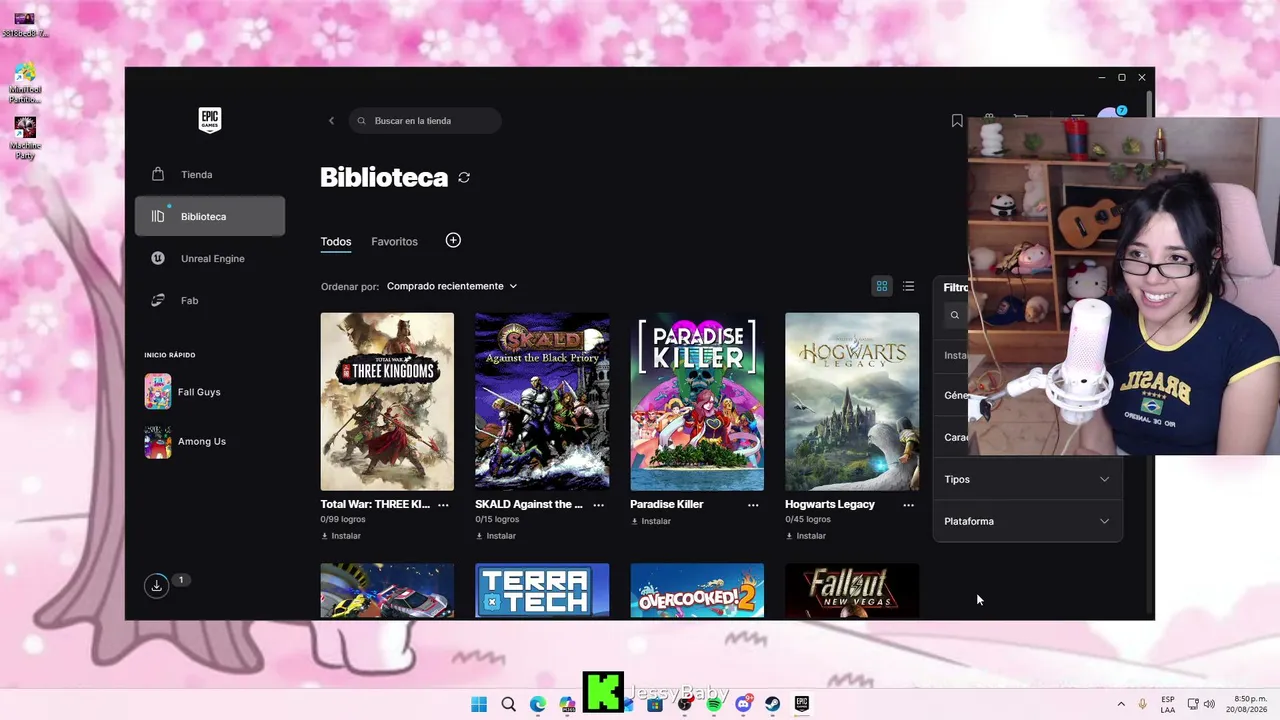Click the library vertical scrollbar
This screenshot has height=720, width=1280.
click(1149, 351)
